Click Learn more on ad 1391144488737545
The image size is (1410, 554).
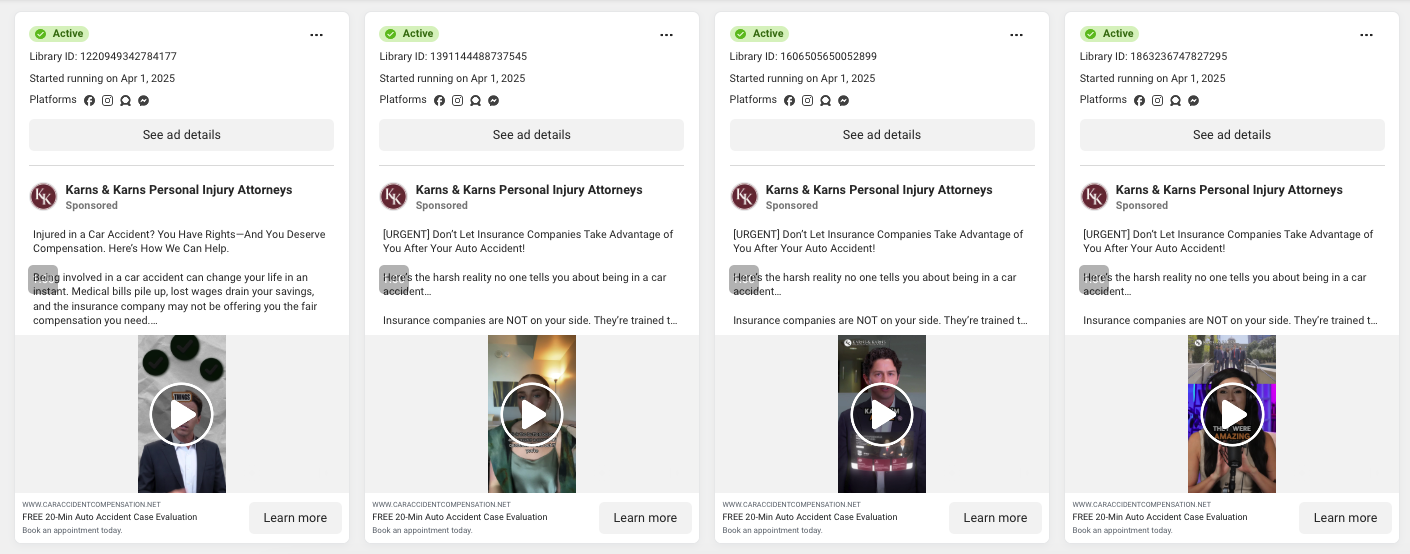point(645,518)
